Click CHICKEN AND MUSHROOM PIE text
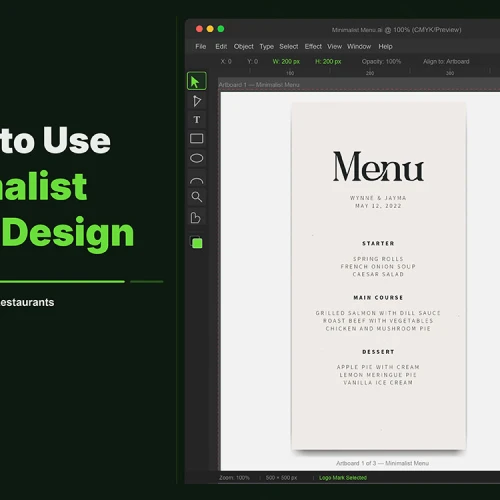 [x=378, y=329]
